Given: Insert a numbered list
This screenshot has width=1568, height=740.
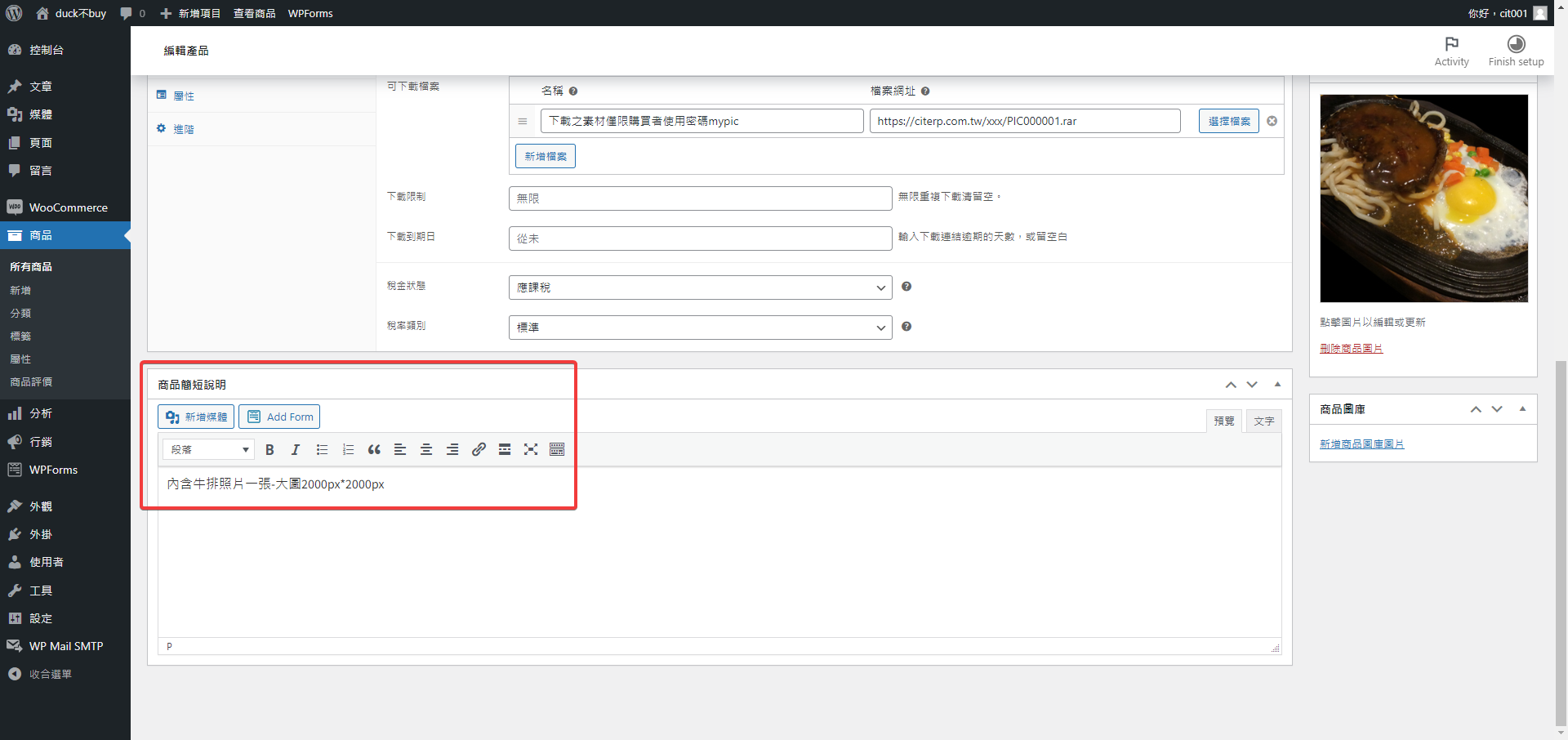Looking at the screenshot, I should (x=348, y=450).
